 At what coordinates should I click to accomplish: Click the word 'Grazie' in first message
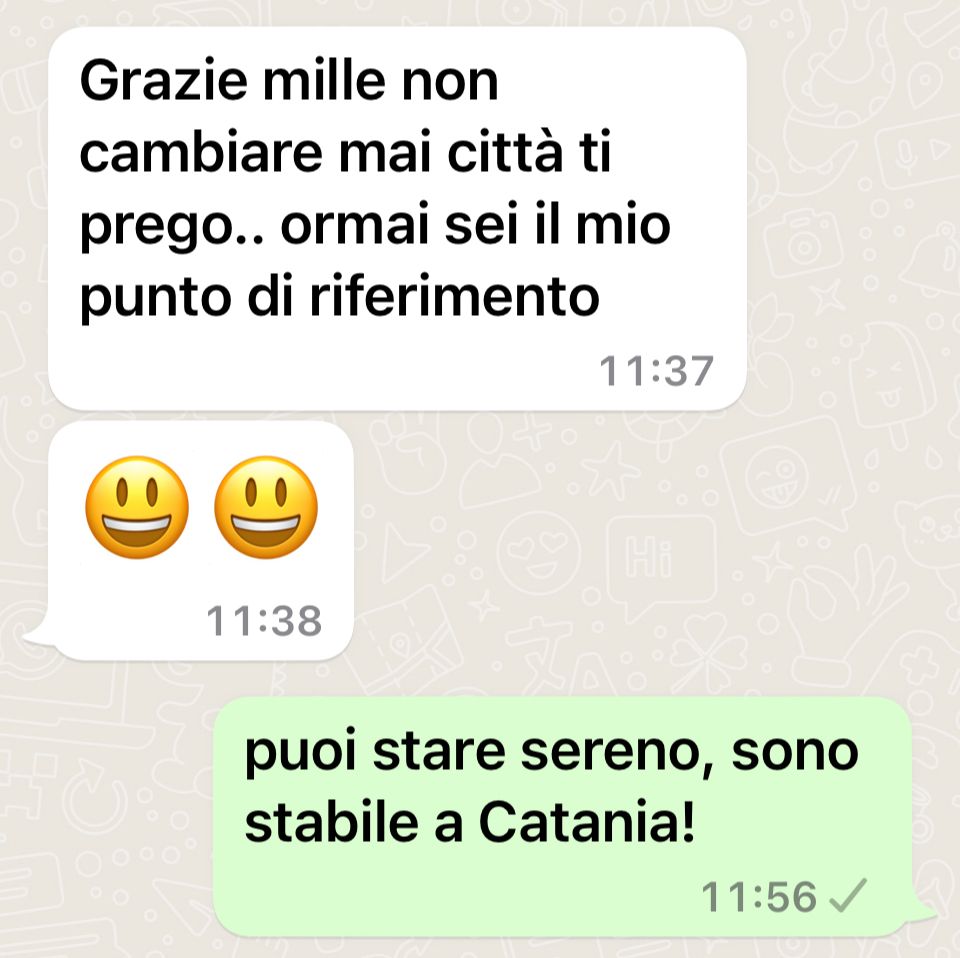tap(164, 80)
